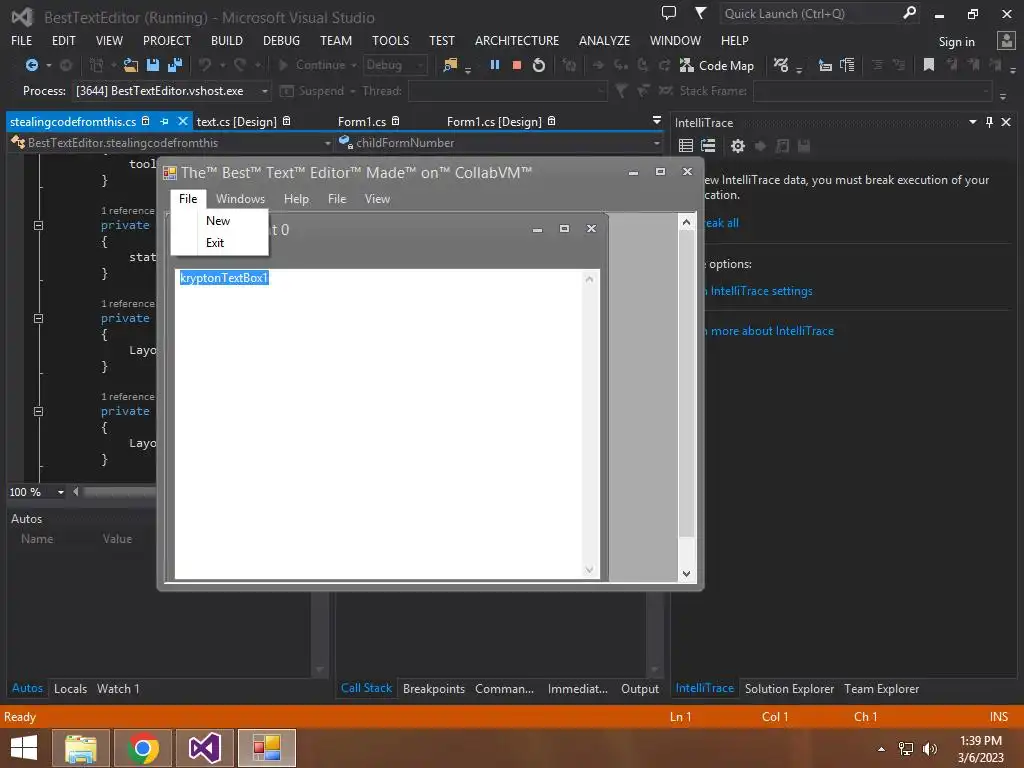Pin the stealingcodefromthis.cs tab
The height and width of the screenshot is (768, 1024).
165,121
